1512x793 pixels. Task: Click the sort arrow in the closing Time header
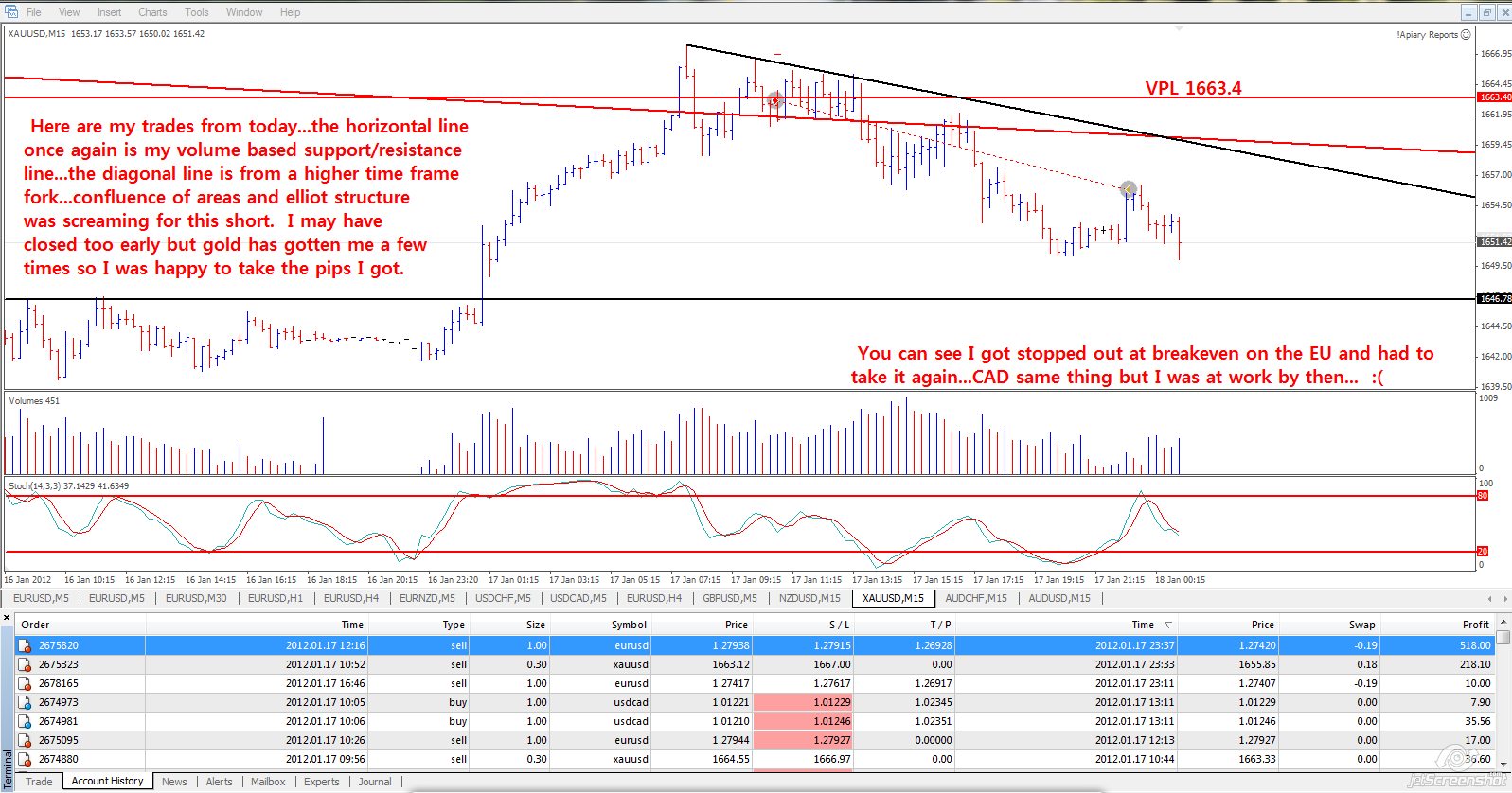point(1167,625)
